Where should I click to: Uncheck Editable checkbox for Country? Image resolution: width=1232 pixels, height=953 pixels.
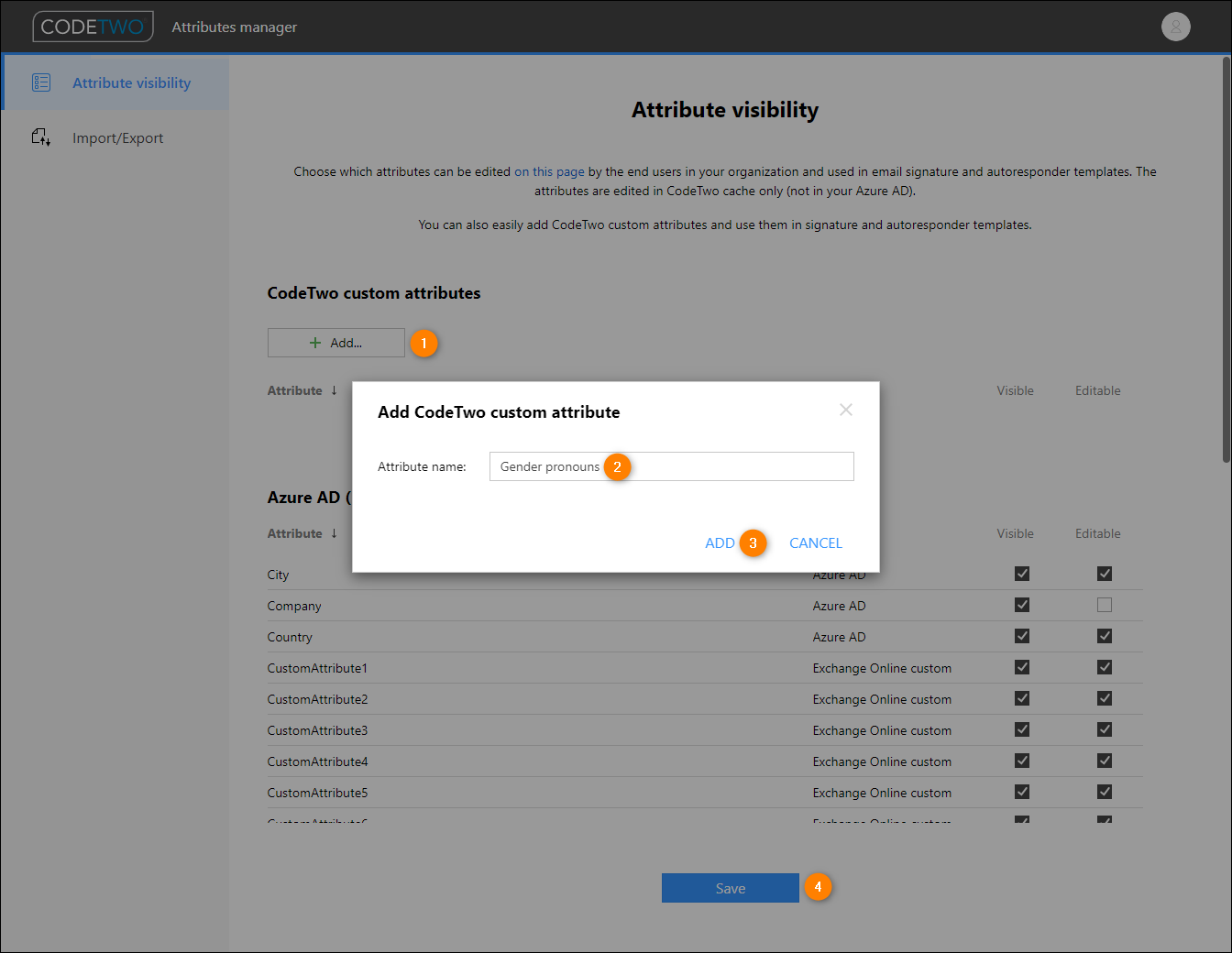click(x=1105, y=636)
